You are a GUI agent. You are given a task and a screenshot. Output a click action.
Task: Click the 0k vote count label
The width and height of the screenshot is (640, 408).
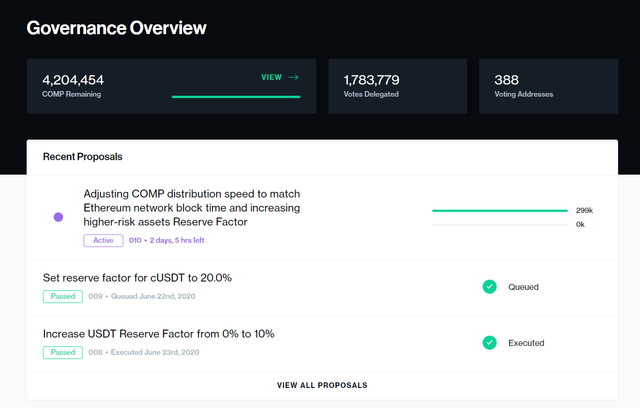(580, 224)
